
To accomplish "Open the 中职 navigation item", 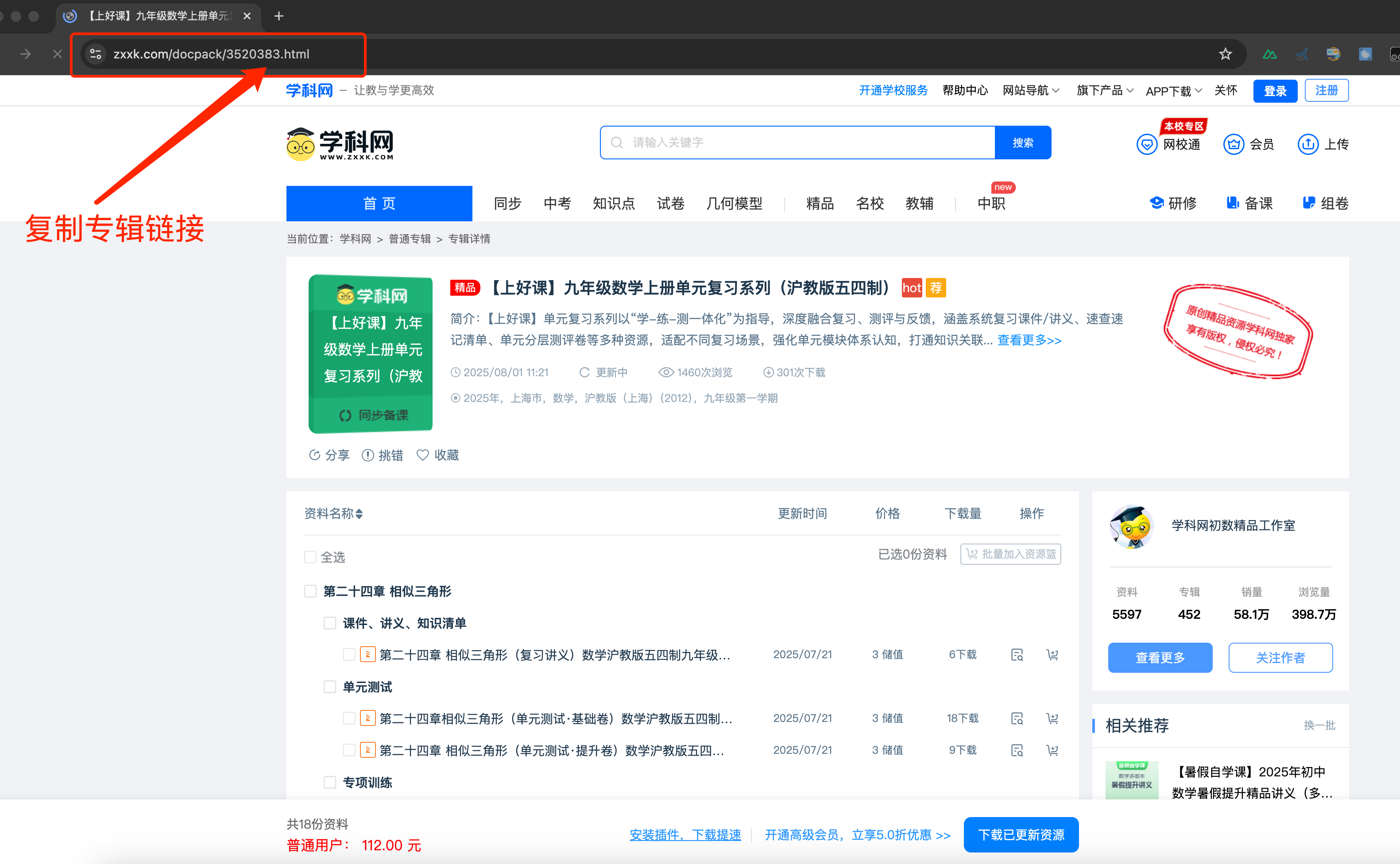I will click(x=991, y=204).
